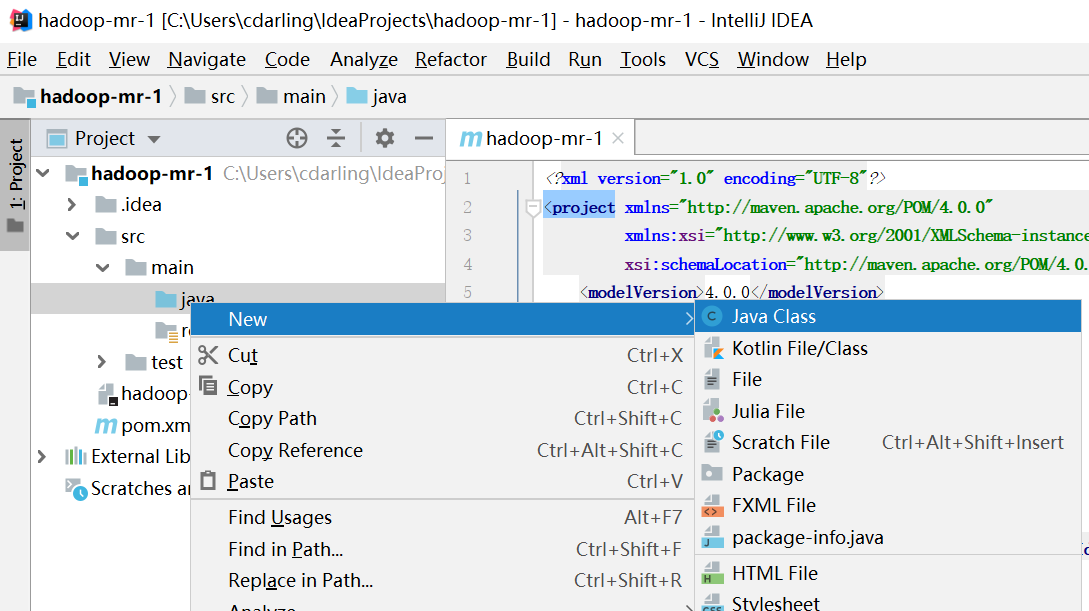Hide the Project panel with minus icon
This screenshot has width=1089, height=611.
424,138
